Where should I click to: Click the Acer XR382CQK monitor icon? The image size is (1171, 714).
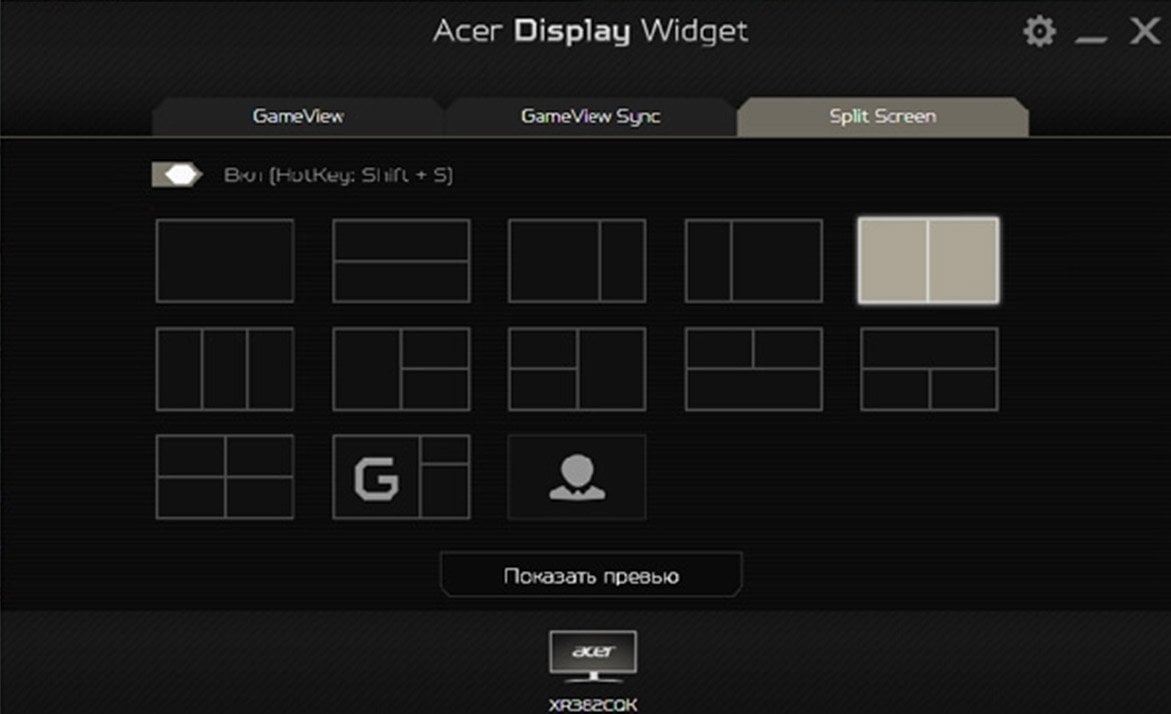point(593,656)
